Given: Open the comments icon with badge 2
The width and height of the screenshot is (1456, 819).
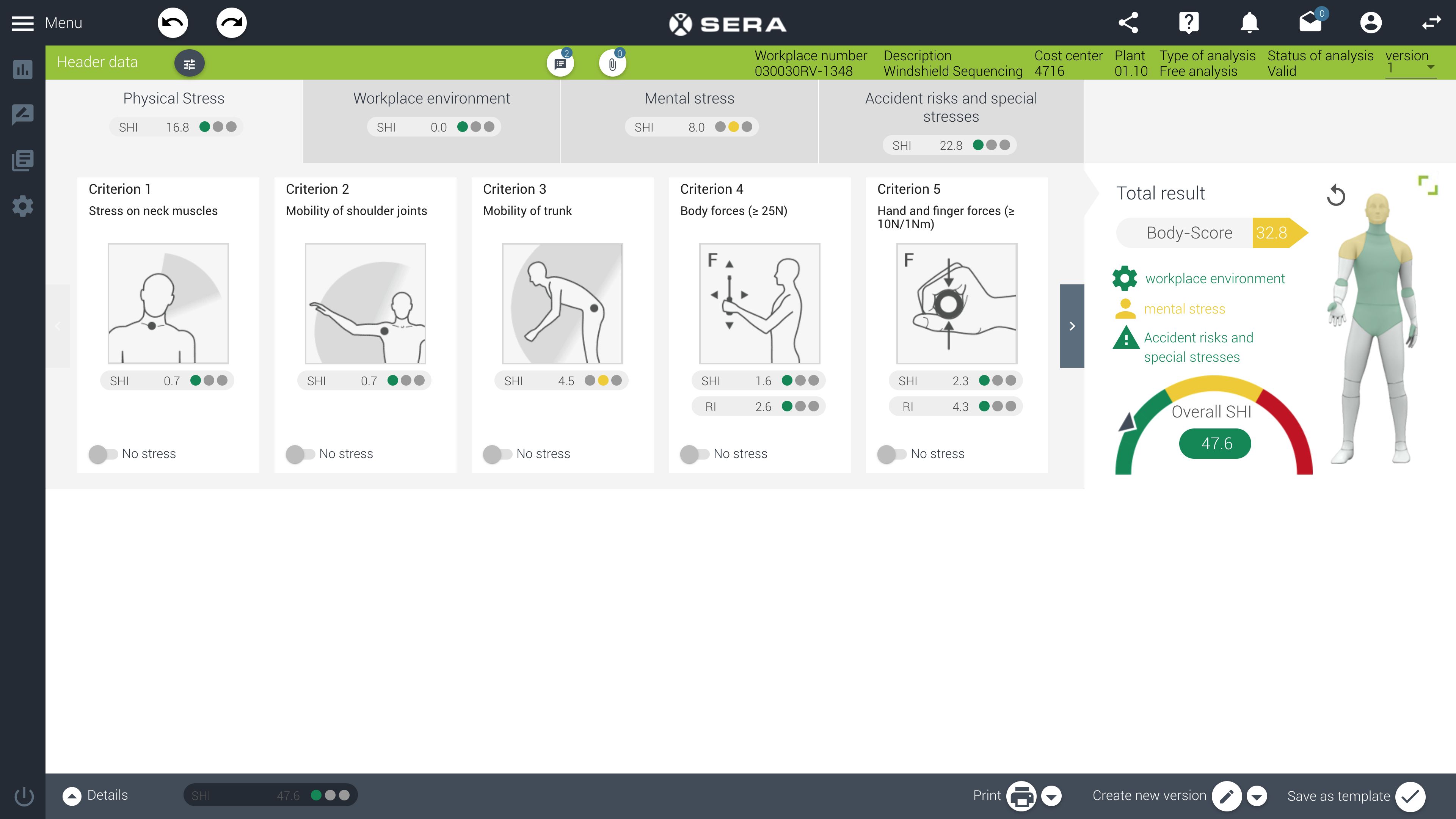Looking at the screenshot, I should pos(560,63).
